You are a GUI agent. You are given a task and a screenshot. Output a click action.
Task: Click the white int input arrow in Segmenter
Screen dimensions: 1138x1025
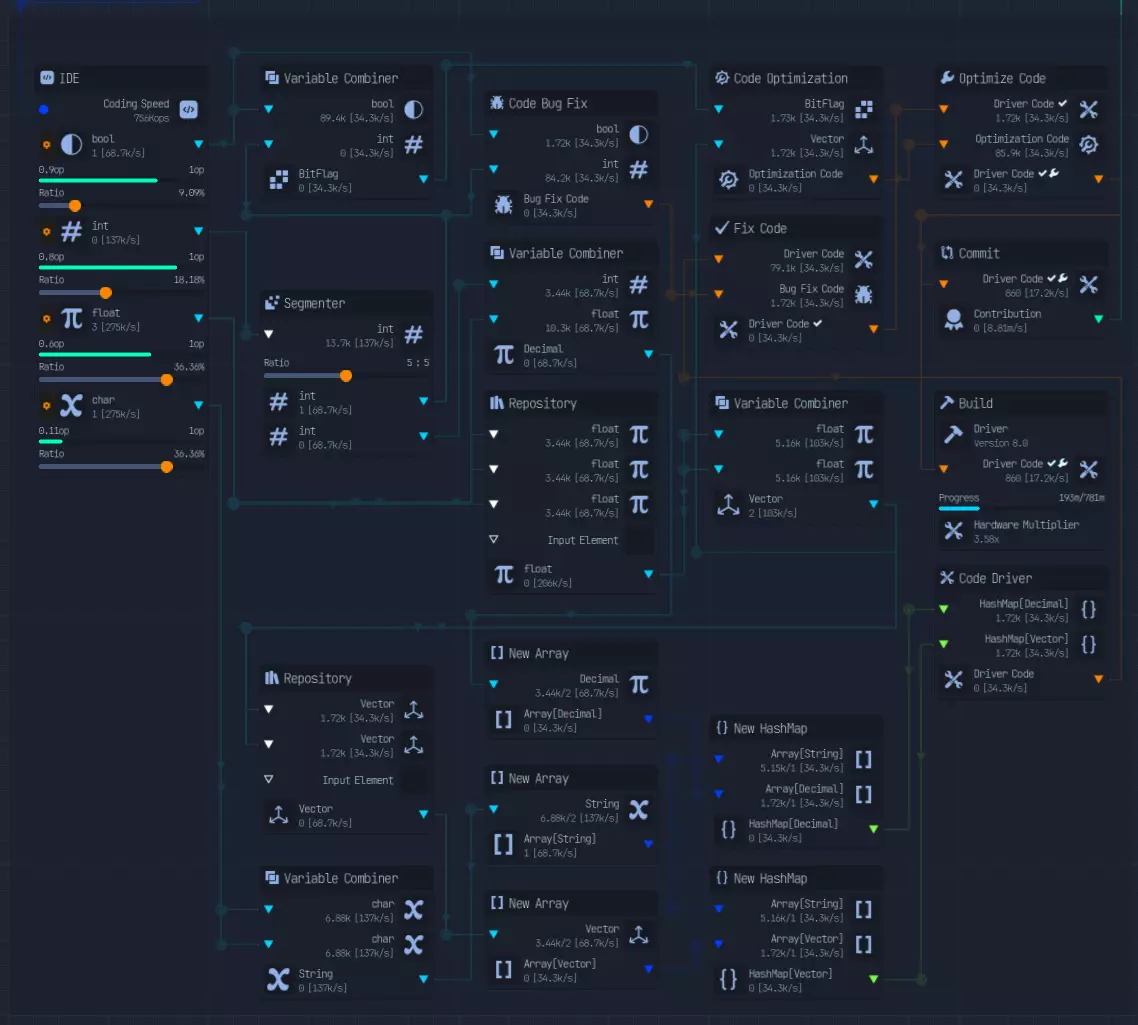pyautogui.click(x=269, y=335)
